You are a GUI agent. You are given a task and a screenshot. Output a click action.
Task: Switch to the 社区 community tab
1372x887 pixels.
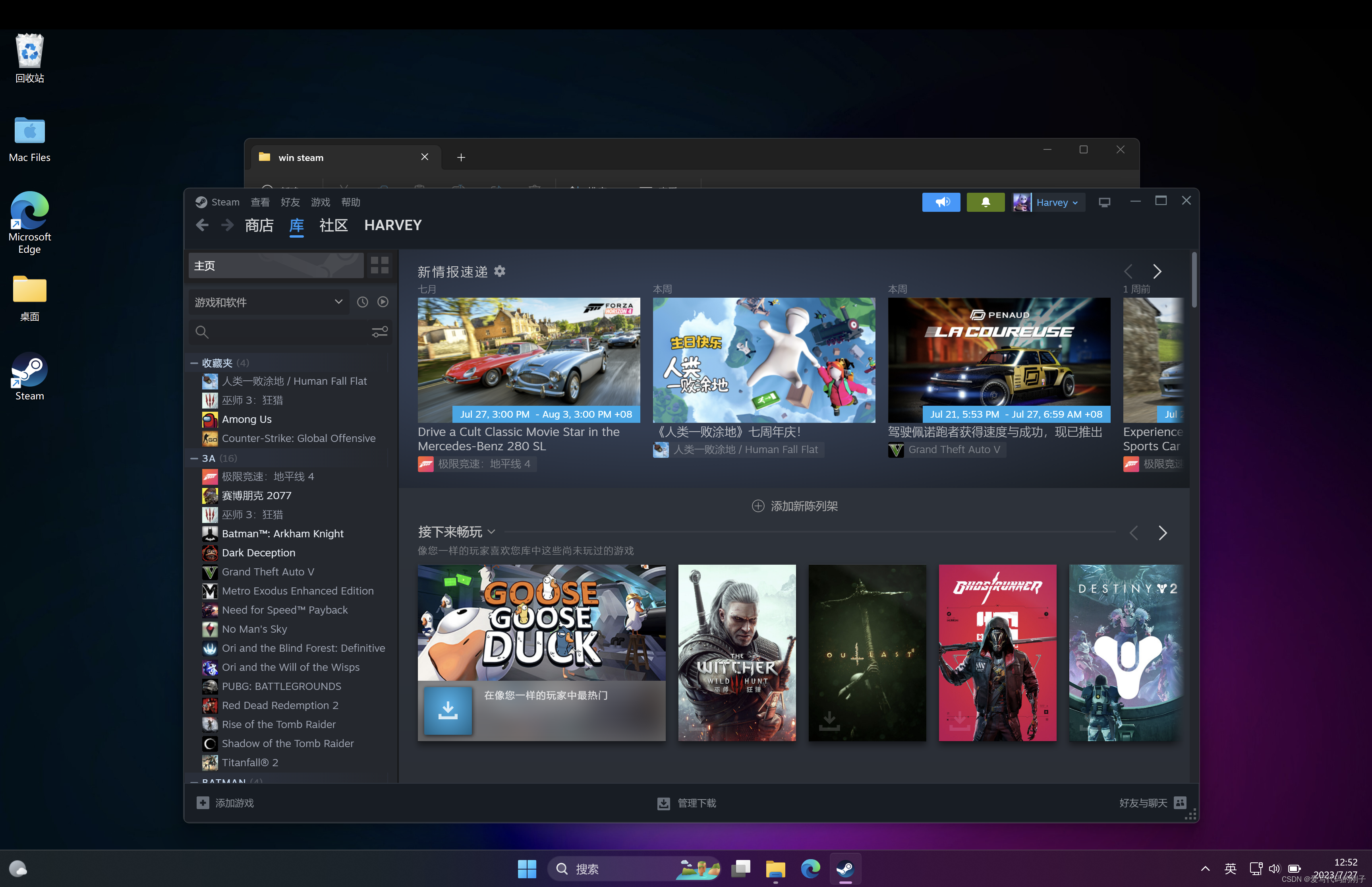(x=333, y=225)
